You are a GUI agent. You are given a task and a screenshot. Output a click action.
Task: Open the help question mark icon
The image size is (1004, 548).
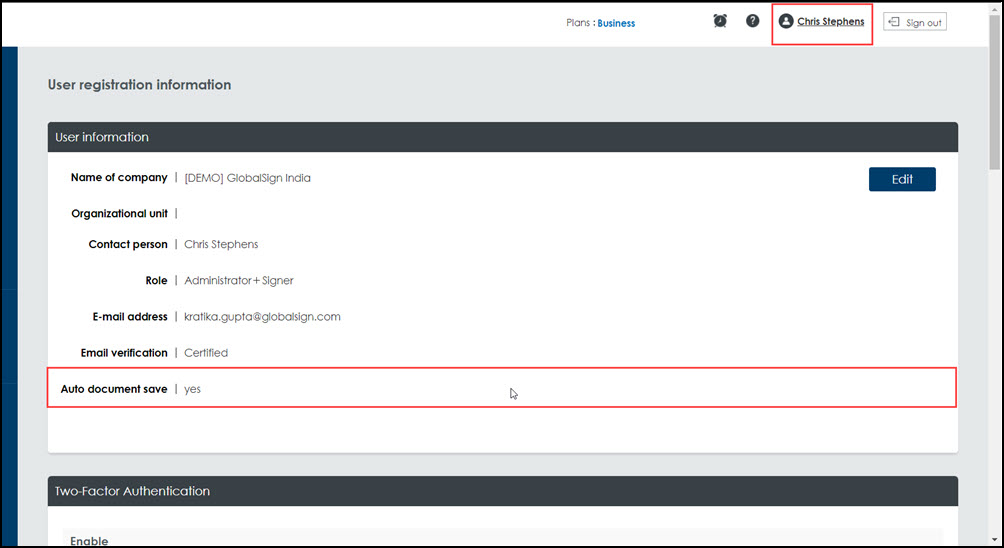(753, 21)
